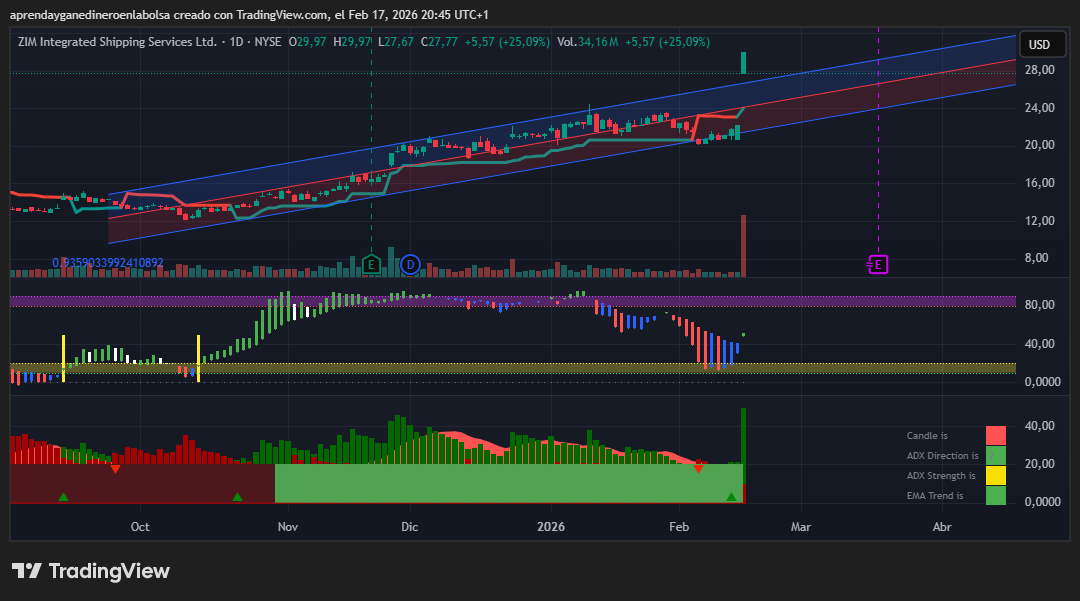Open the USD currency selector
This screenshot has width=1080, height=601.
tap(1040, 45)
